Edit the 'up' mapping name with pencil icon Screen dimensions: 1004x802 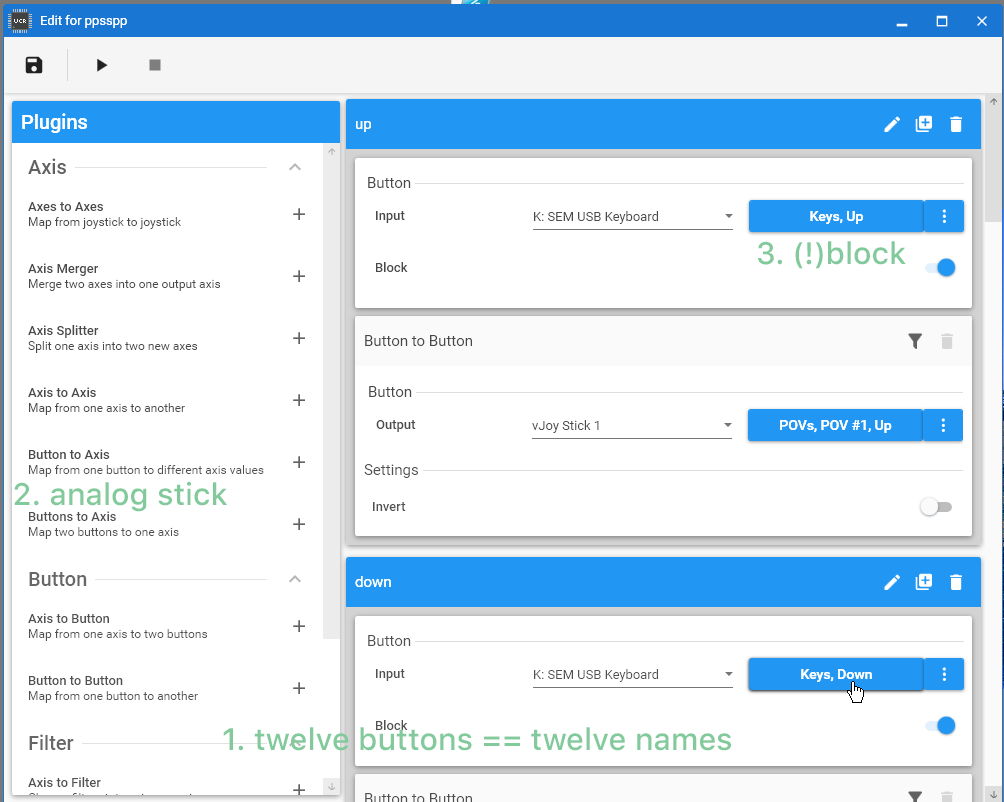coord(892,124)
